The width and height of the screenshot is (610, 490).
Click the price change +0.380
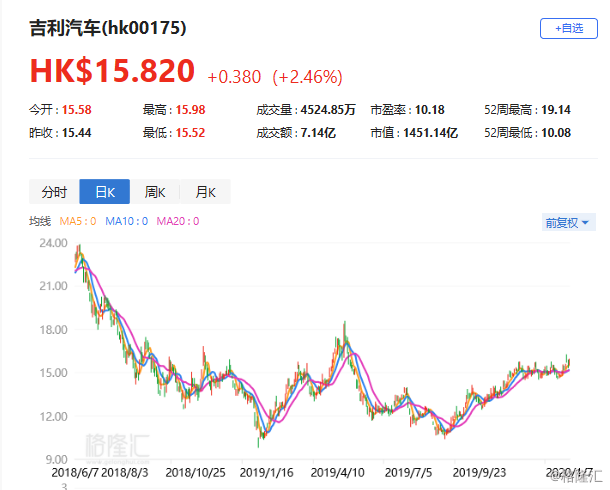tap(234, 77)
